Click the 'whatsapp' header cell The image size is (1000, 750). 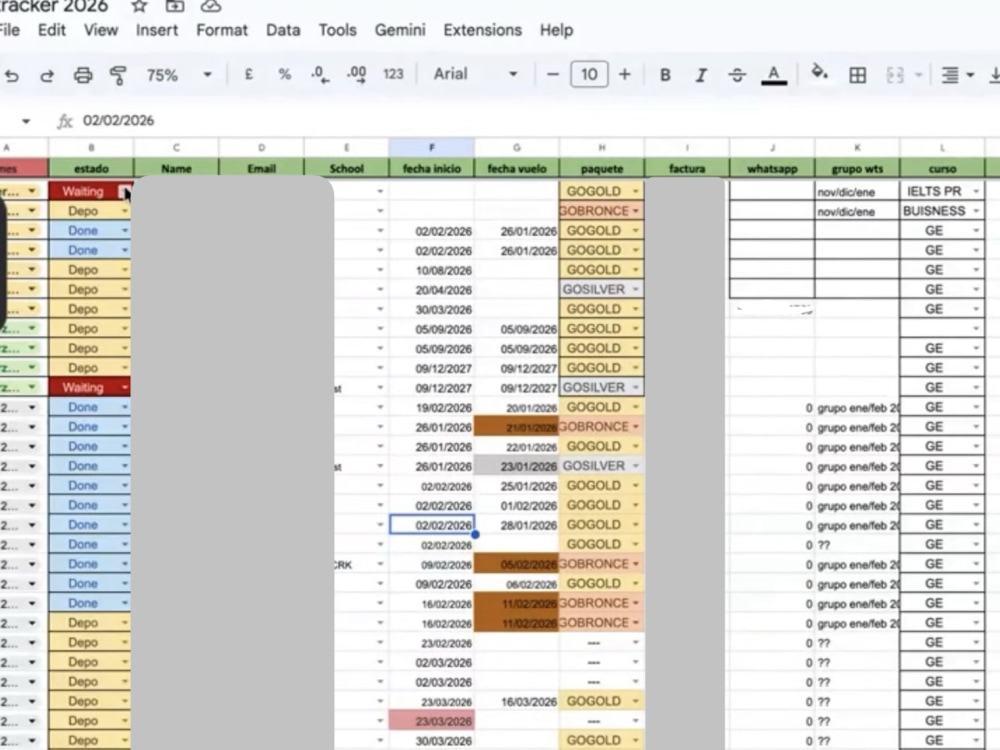coord(772,168)
